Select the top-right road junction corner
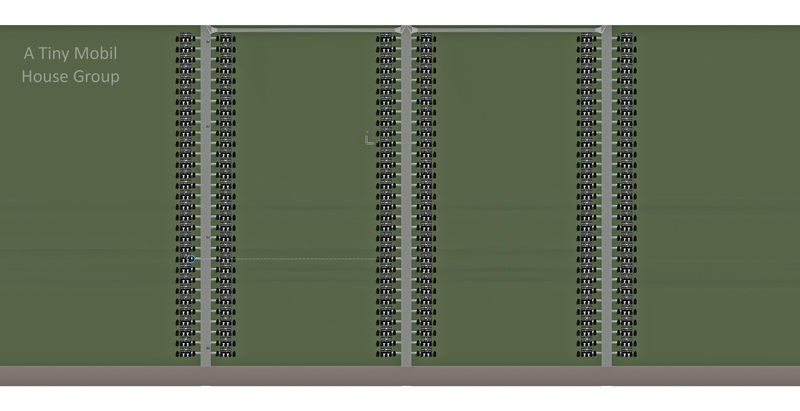Viewport: 800px width, 411px height. click(x=604, y=30)
